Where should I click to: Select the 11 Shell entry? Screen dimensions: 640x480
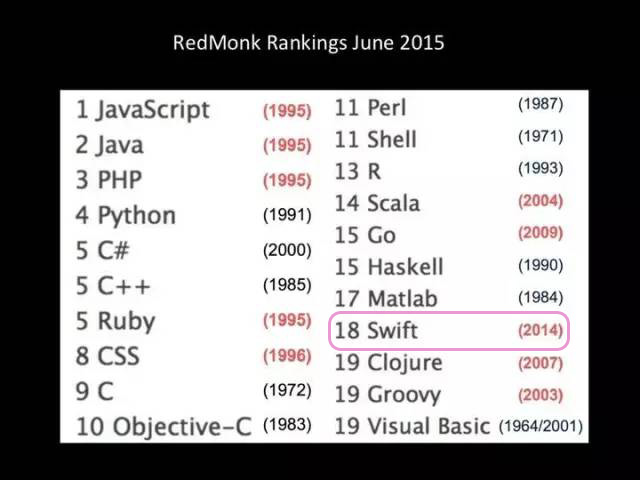pos(375,139)
